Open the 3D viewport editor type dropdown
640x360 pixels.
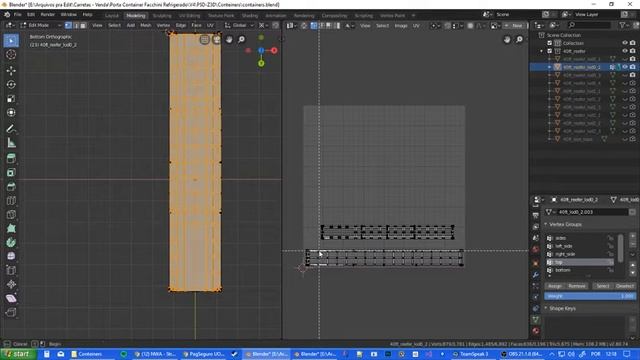tap(9, 25)
